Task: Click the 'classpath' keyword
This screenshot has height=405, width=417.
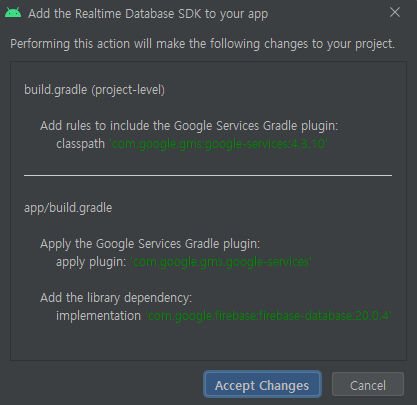Action: click(x=80, y=144)
